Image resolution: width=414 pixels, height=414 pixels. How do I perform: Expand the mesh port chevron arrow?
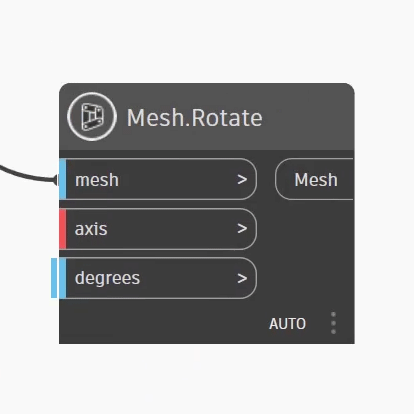point(242,180)
